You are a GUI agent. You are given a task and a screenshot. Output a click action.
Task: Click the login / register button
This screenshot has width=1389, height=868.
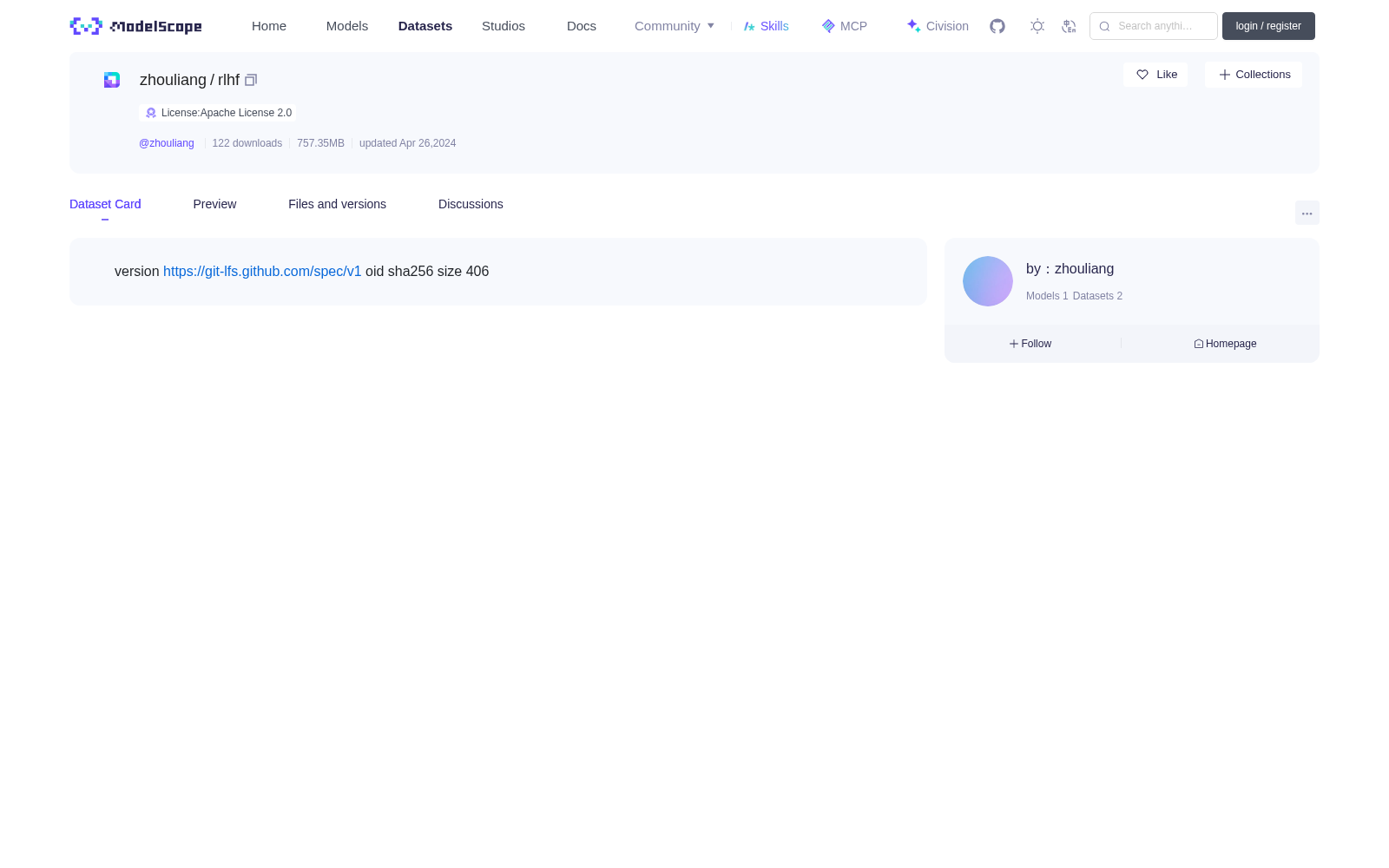pos(1268,26)
